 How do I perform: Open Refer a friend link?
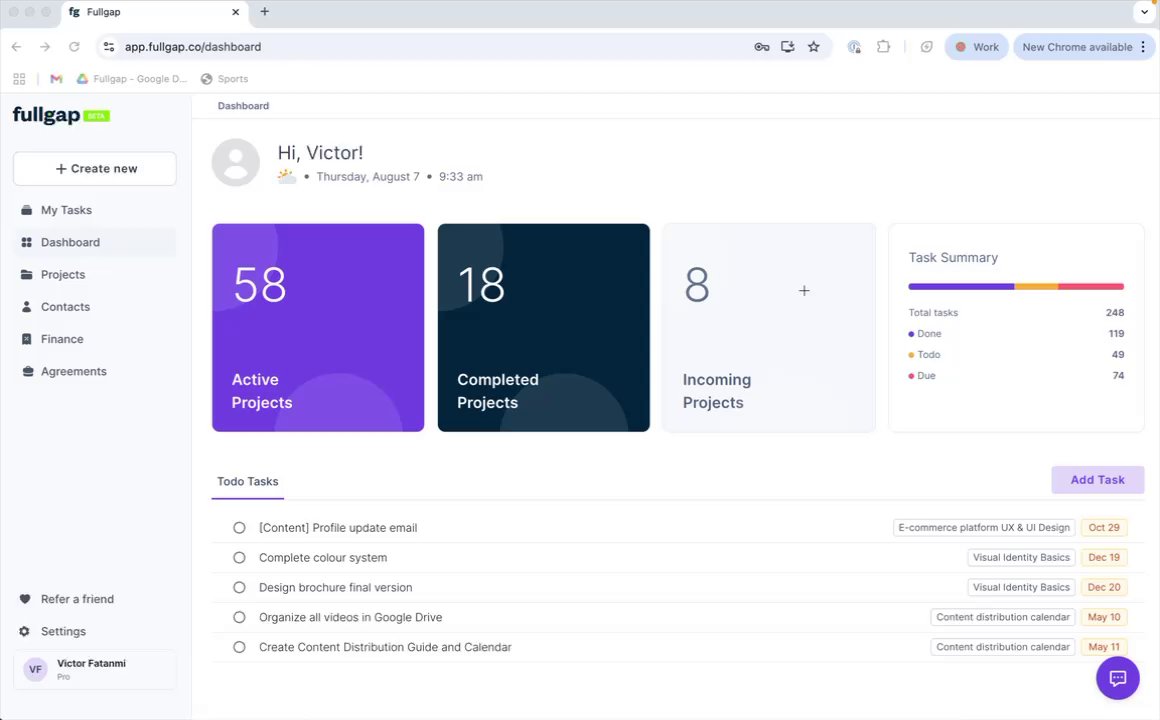pos(77,599)
